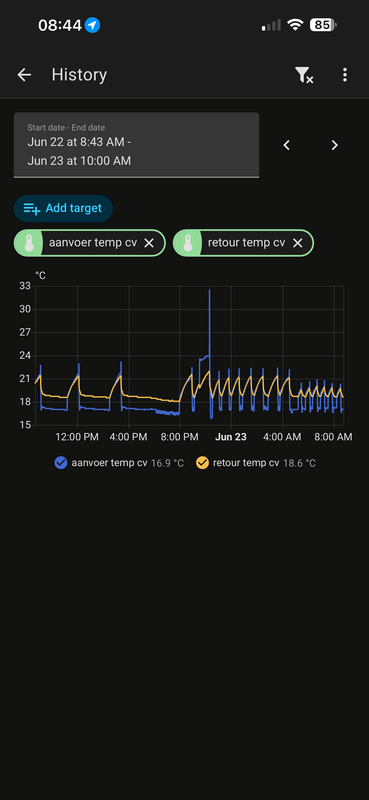Open the three-dot overflow menu
The image size is (369, 800).
click(345, 75)
